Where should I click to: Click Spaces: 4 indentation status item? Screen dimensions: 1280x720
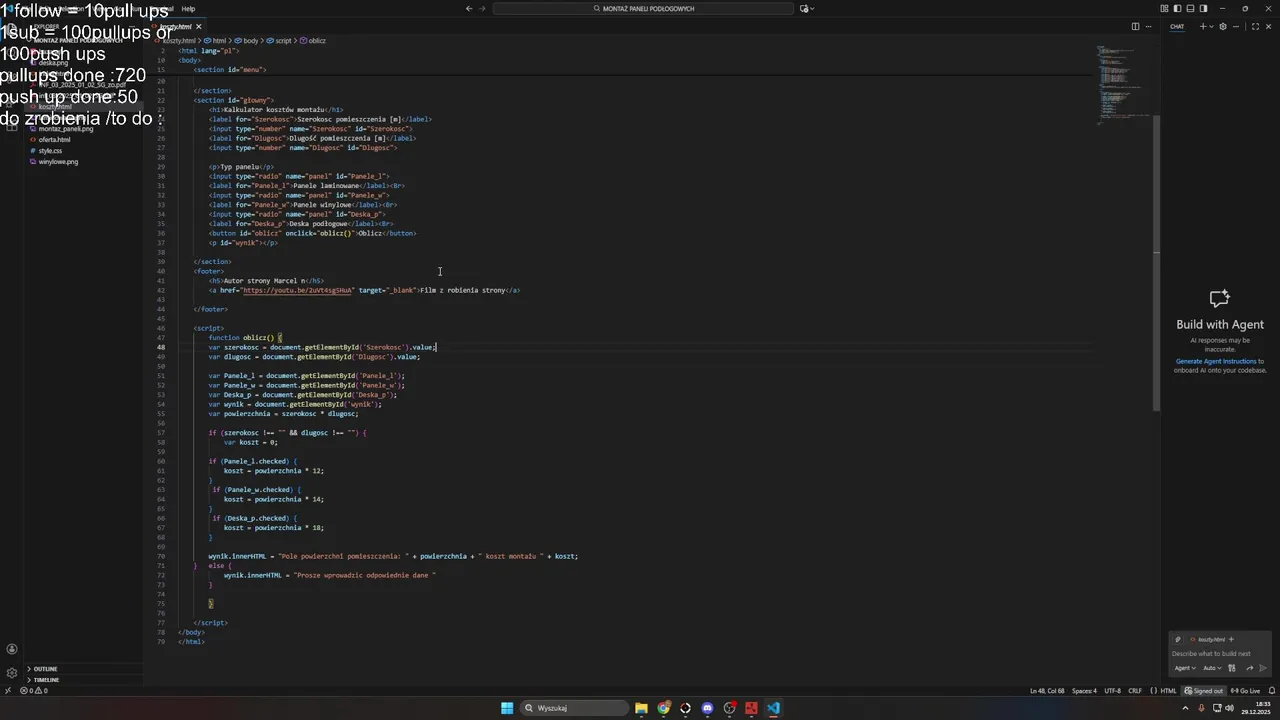click(x=1084, y=691)
